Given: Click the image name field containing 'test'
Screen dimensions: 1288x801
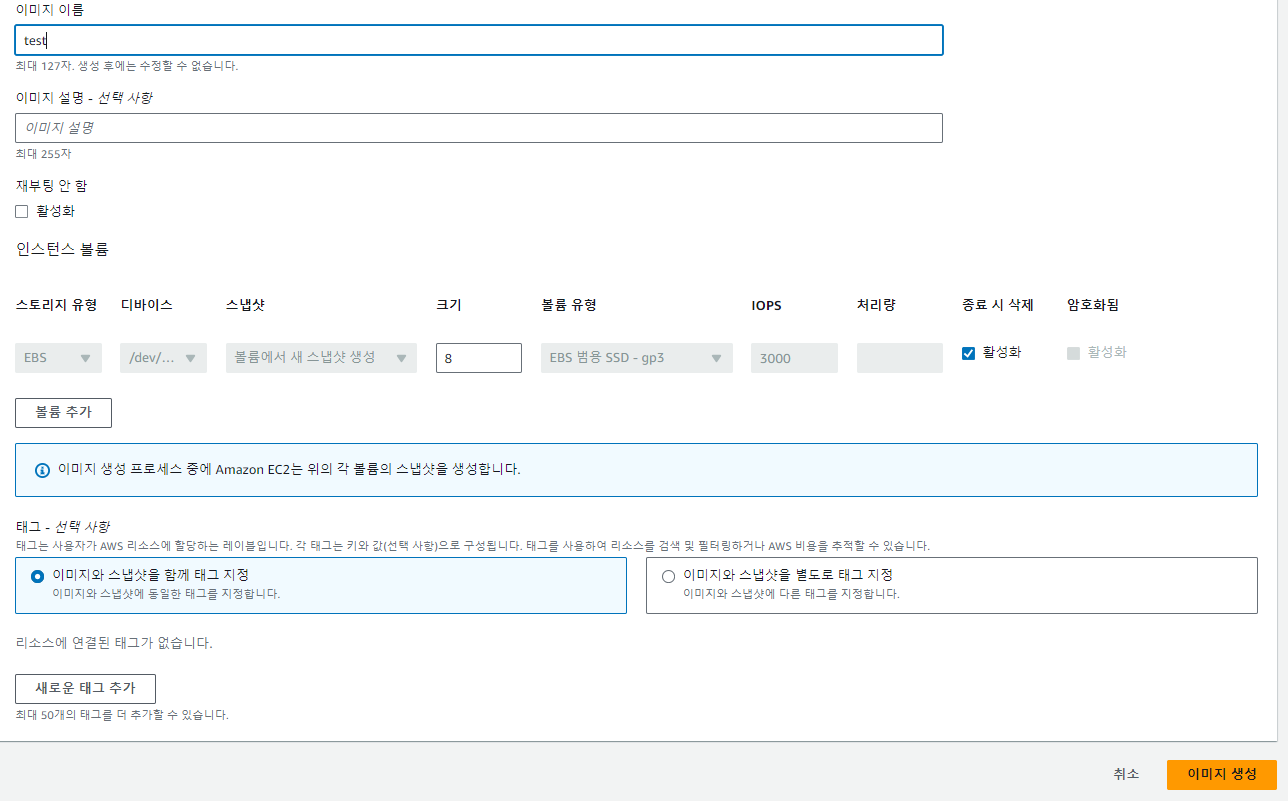Looking at the screenshot, I should click(479, 40).
